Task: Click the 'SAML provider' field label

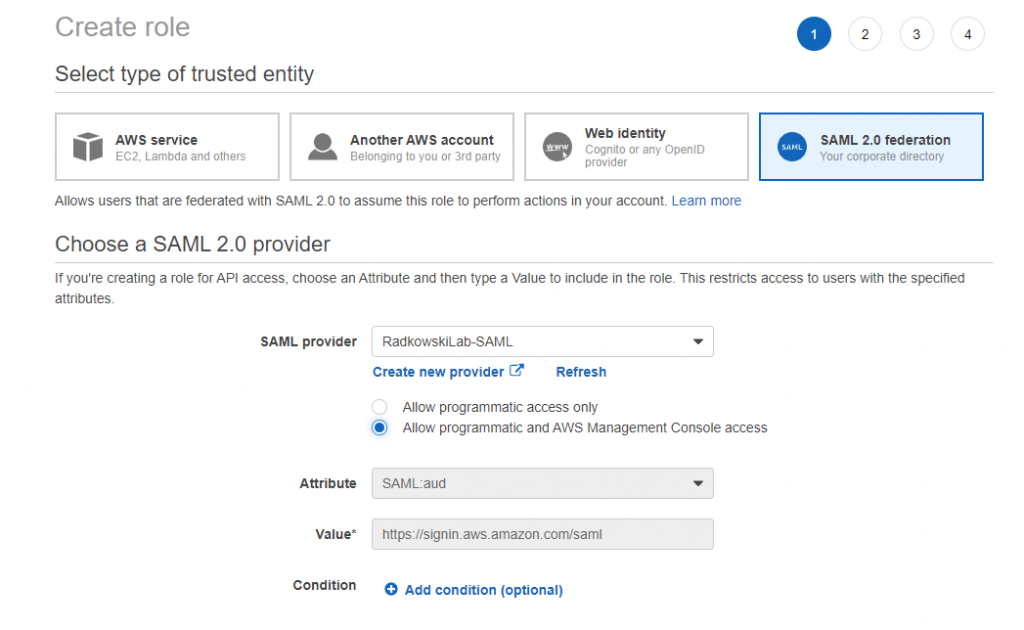Action: click(x=308, y=341)
